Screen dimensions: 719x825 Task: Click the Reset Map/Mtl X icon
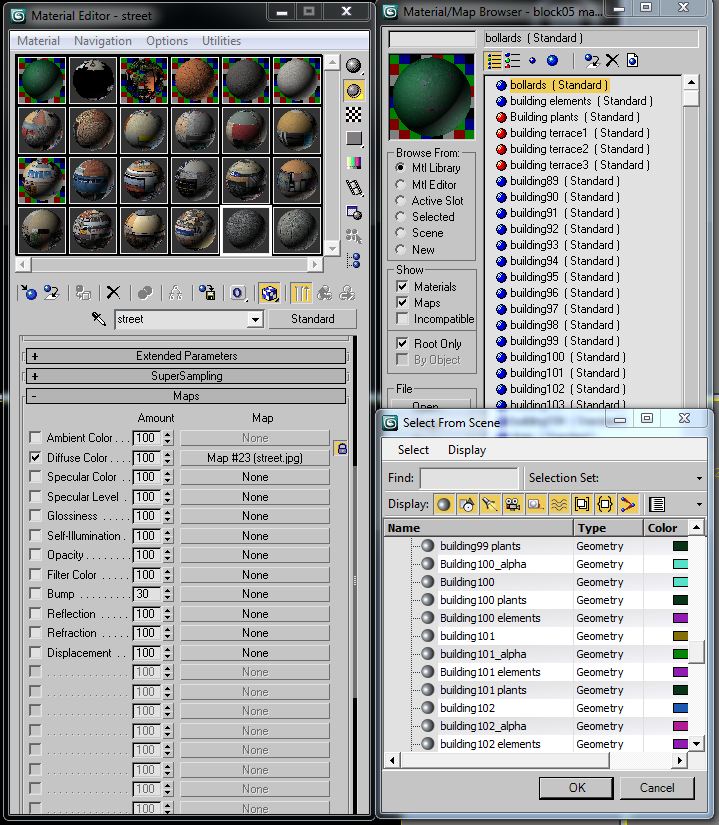(113, 293)
